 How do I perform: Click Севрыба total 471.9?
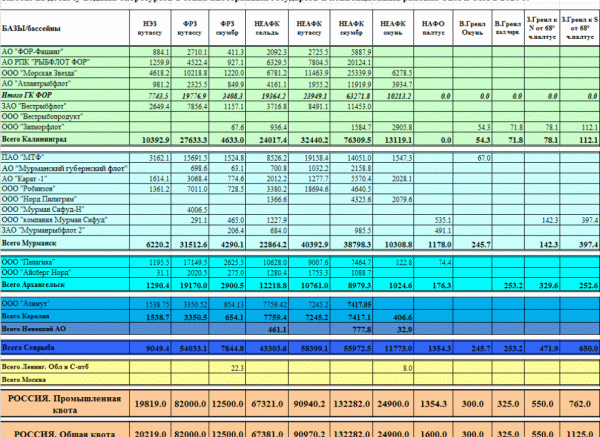pos(542,348)
